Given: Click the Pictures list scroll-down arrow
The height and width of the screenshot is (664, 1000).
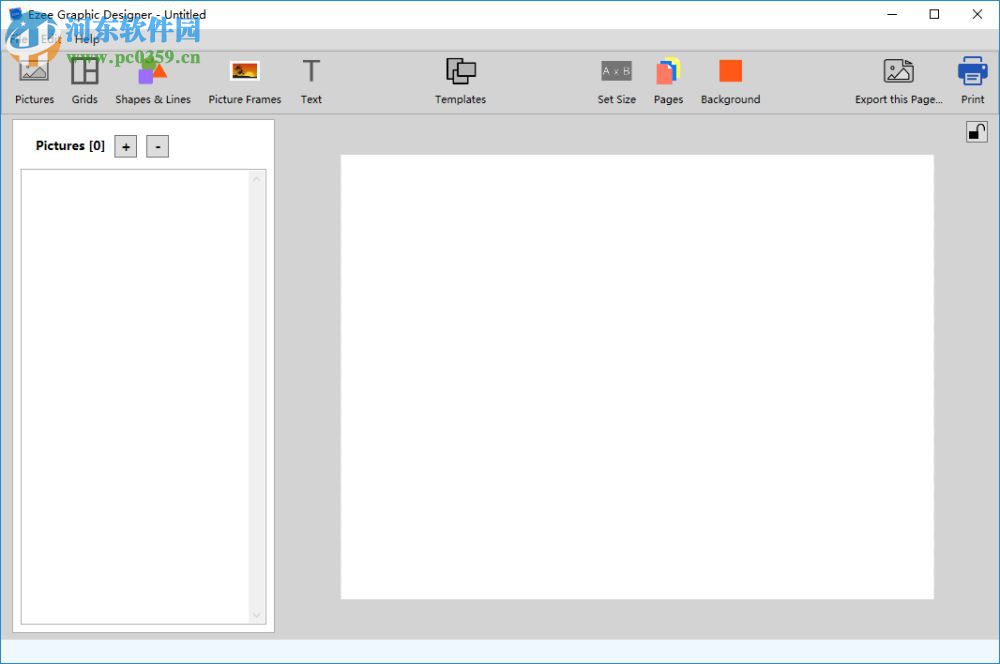Looking at the screenshot, I should pyautogui.click(x=257, y=615).
